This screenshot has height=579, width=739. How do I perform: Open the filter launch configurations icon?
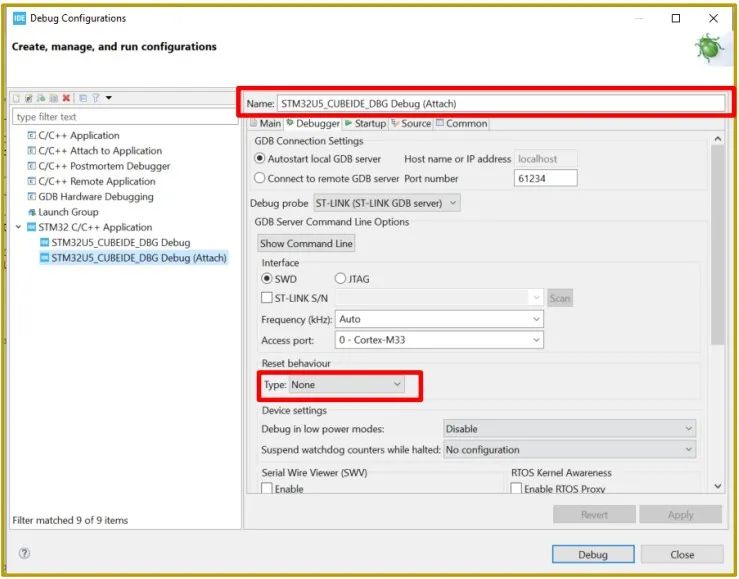click(96, 98)
